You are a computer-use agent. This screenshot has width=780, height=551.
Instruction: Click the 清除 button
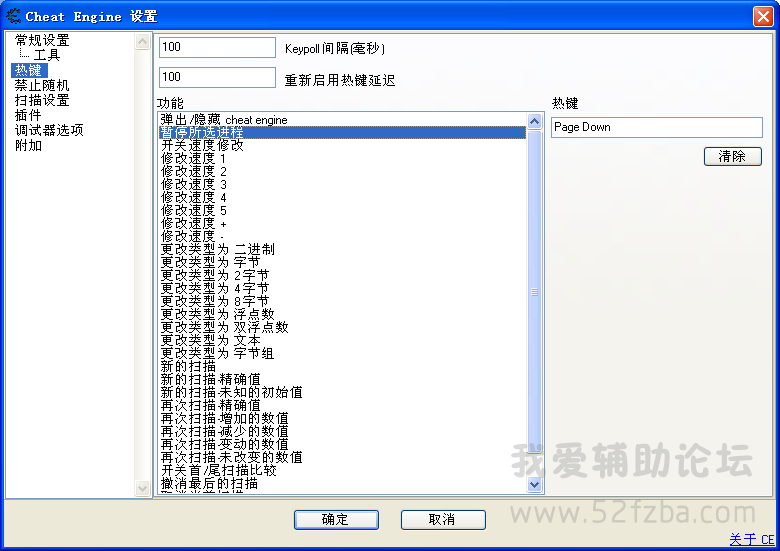732,157
